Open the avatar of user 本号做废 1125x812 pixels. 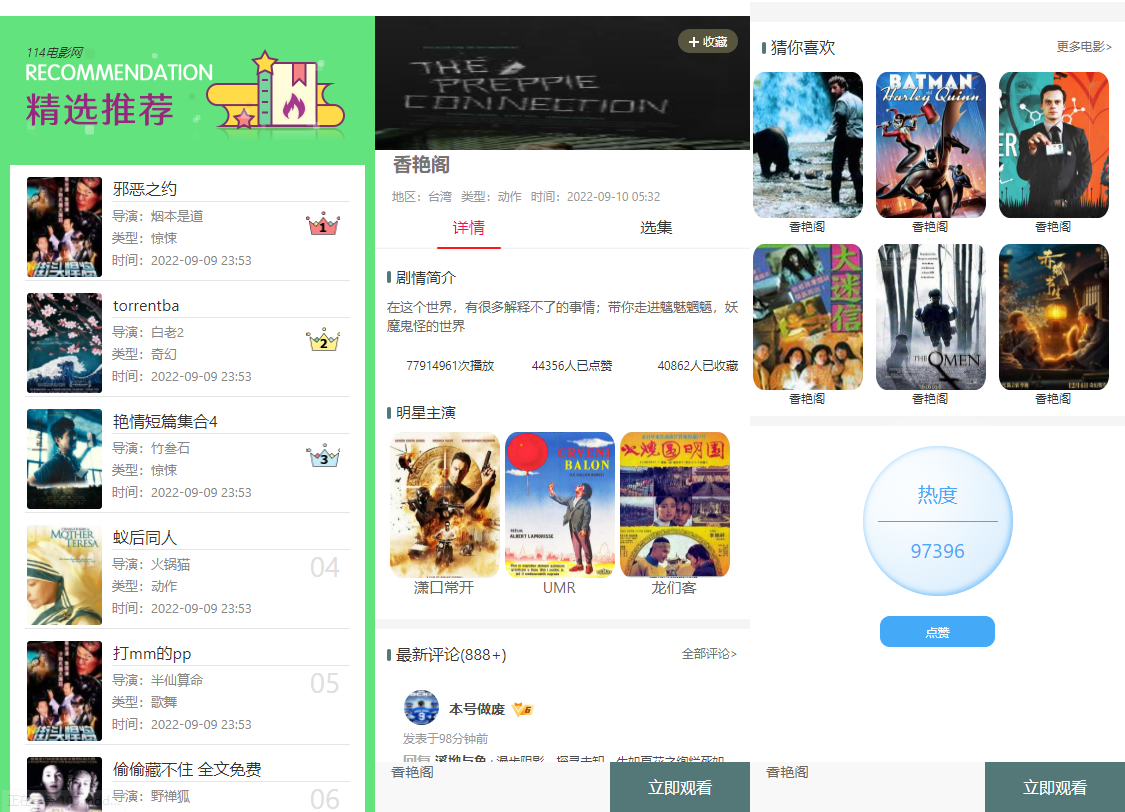point(421,707)
